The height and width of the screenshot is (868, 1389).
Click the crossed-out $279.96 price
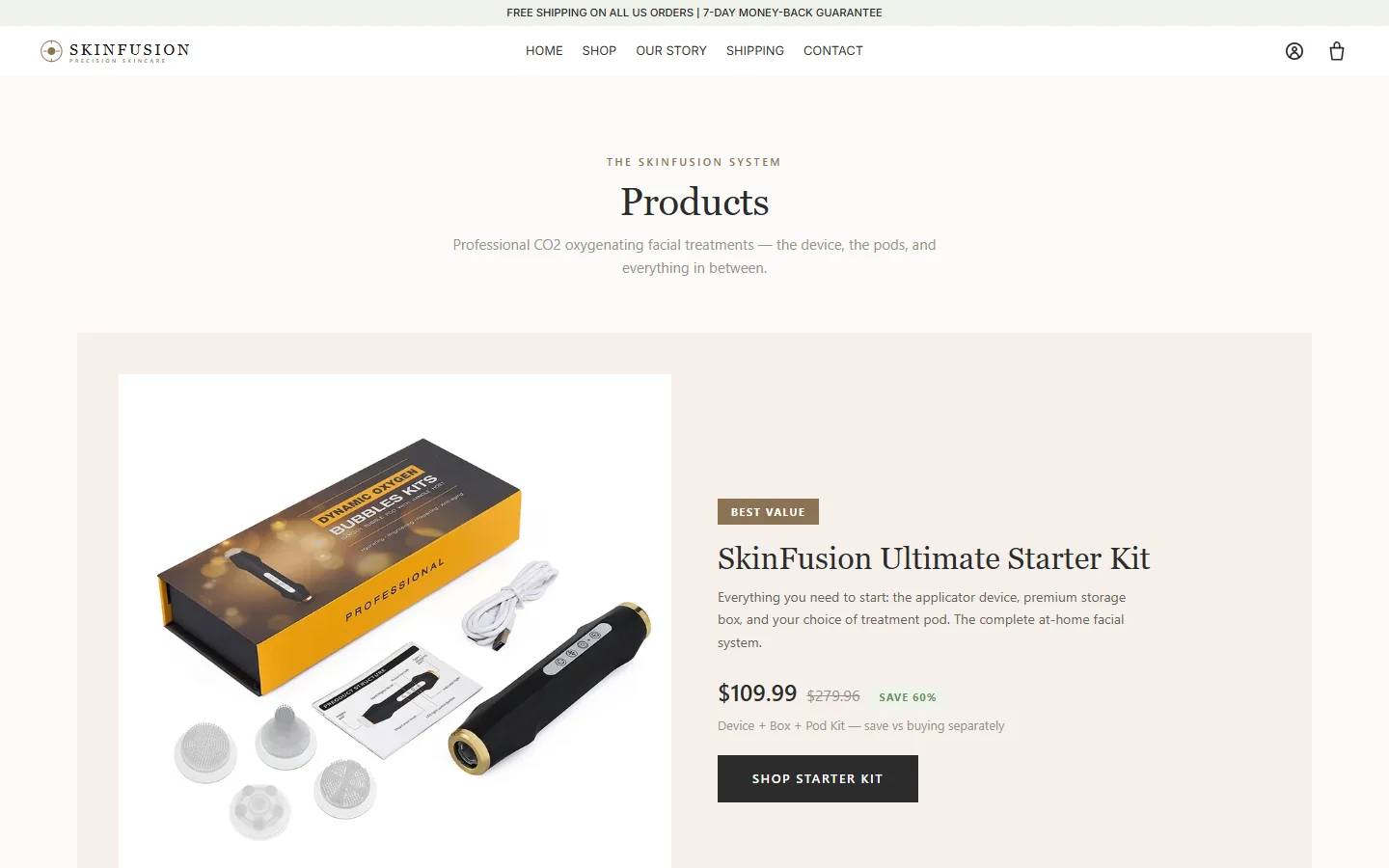833,696
